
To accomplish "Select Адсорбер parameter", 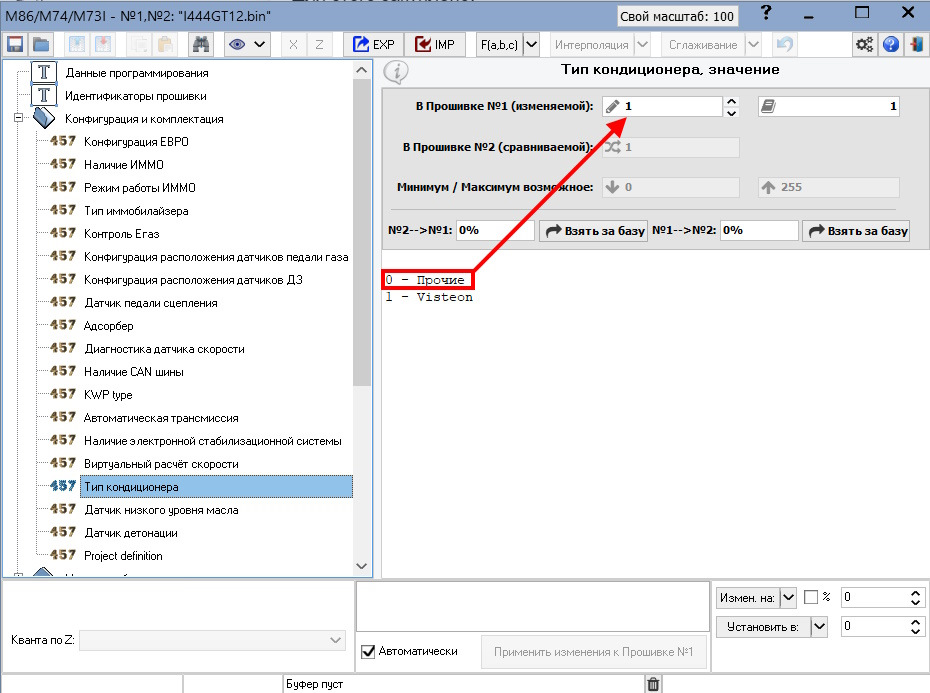I will tap(109, 326).
